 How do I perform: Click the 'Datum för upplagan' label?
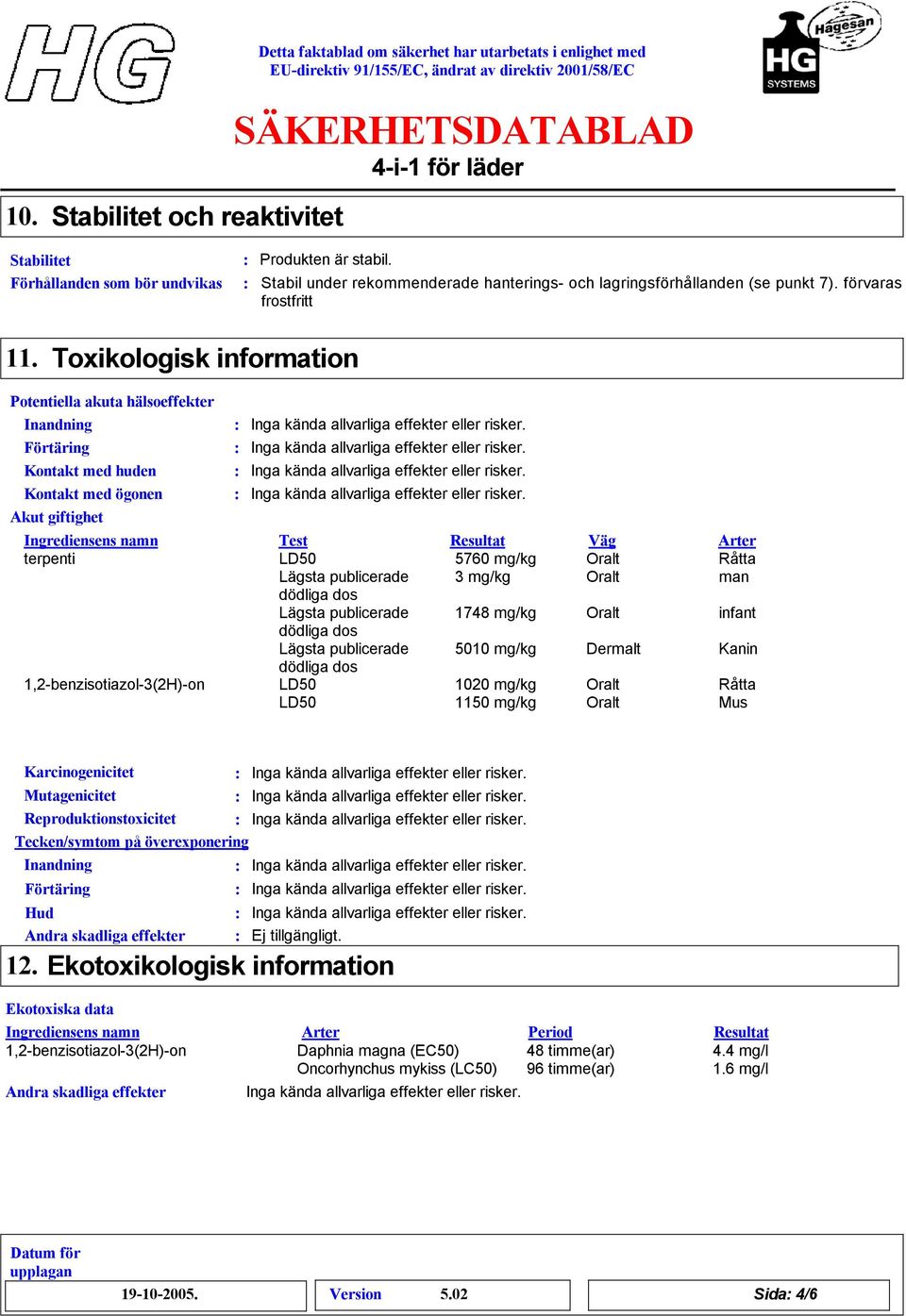click(45, 1262)
